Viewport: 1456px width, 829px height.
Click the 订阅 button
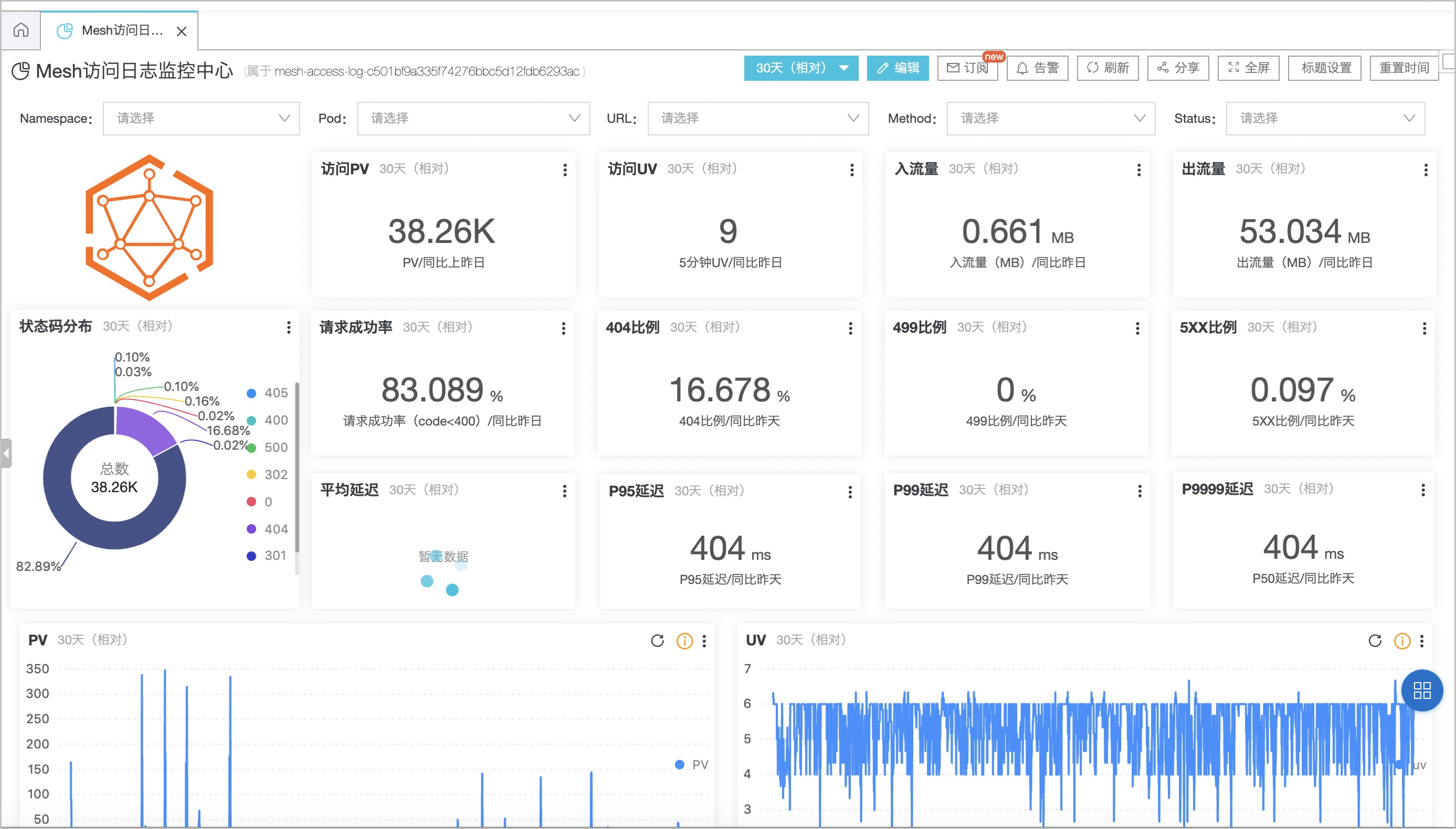pos(967,68)
